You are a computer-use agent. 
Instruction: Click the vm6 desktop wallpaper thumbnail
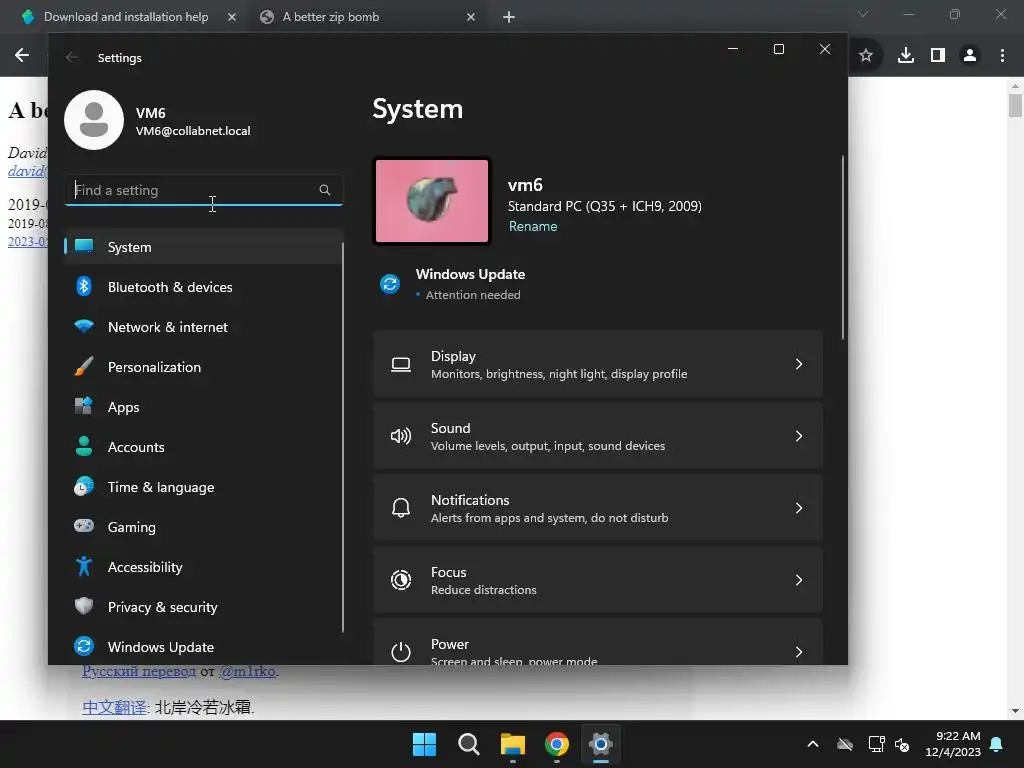[x=432, y=201]
